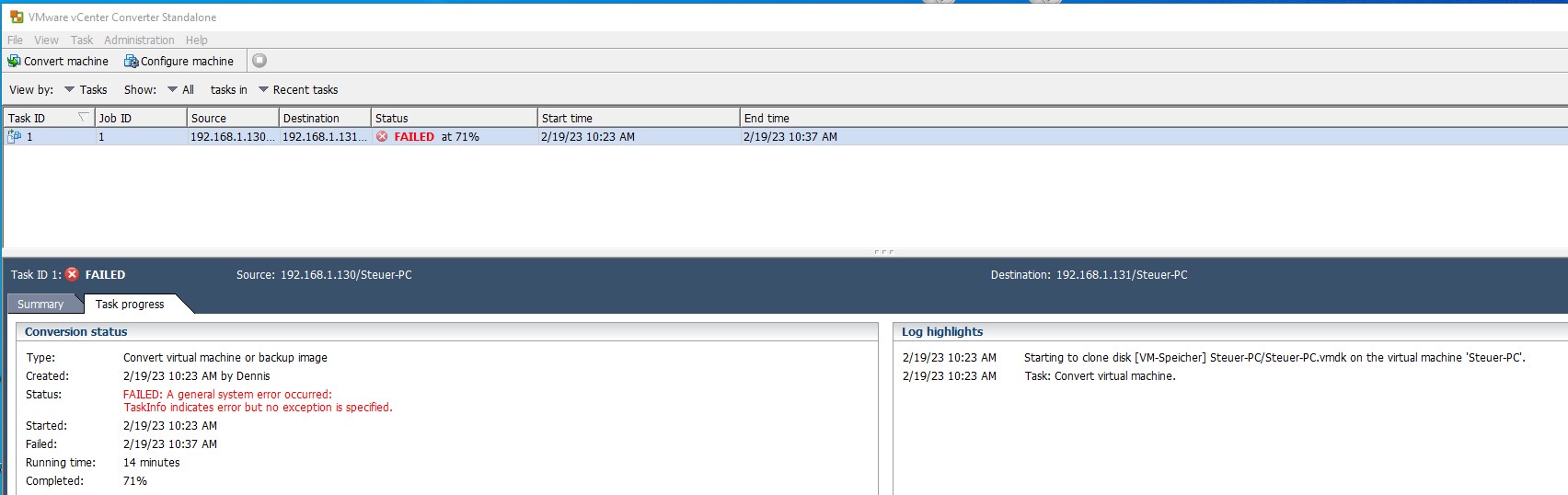The image size is (1568, 495).
Task: Click the Configure machine icon
Action: pyautogui.click(x=131, y=62)
